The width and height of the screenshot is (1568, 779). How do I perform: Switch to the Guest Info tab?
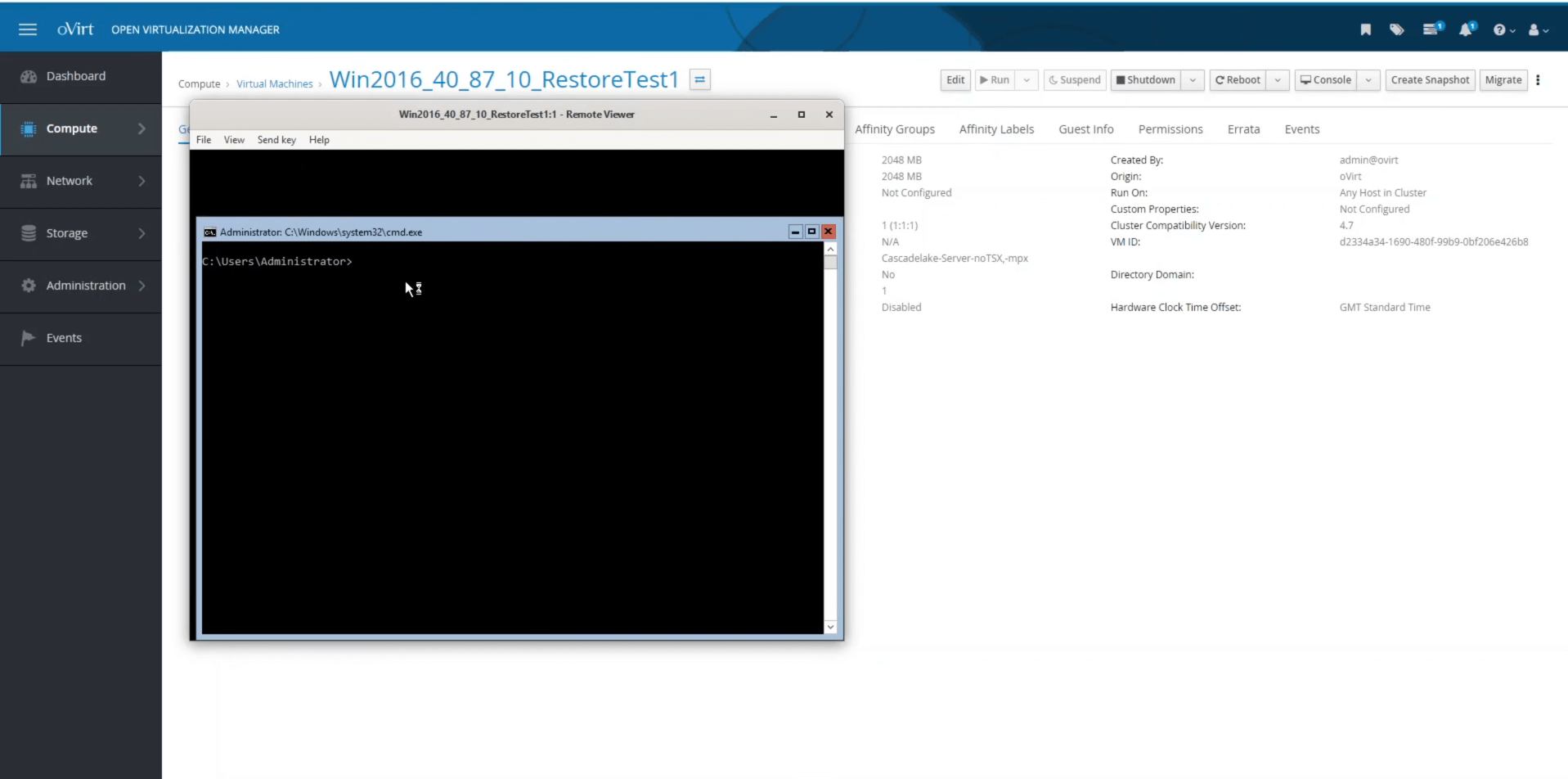pyautogui.click(x=1086, y=129)
